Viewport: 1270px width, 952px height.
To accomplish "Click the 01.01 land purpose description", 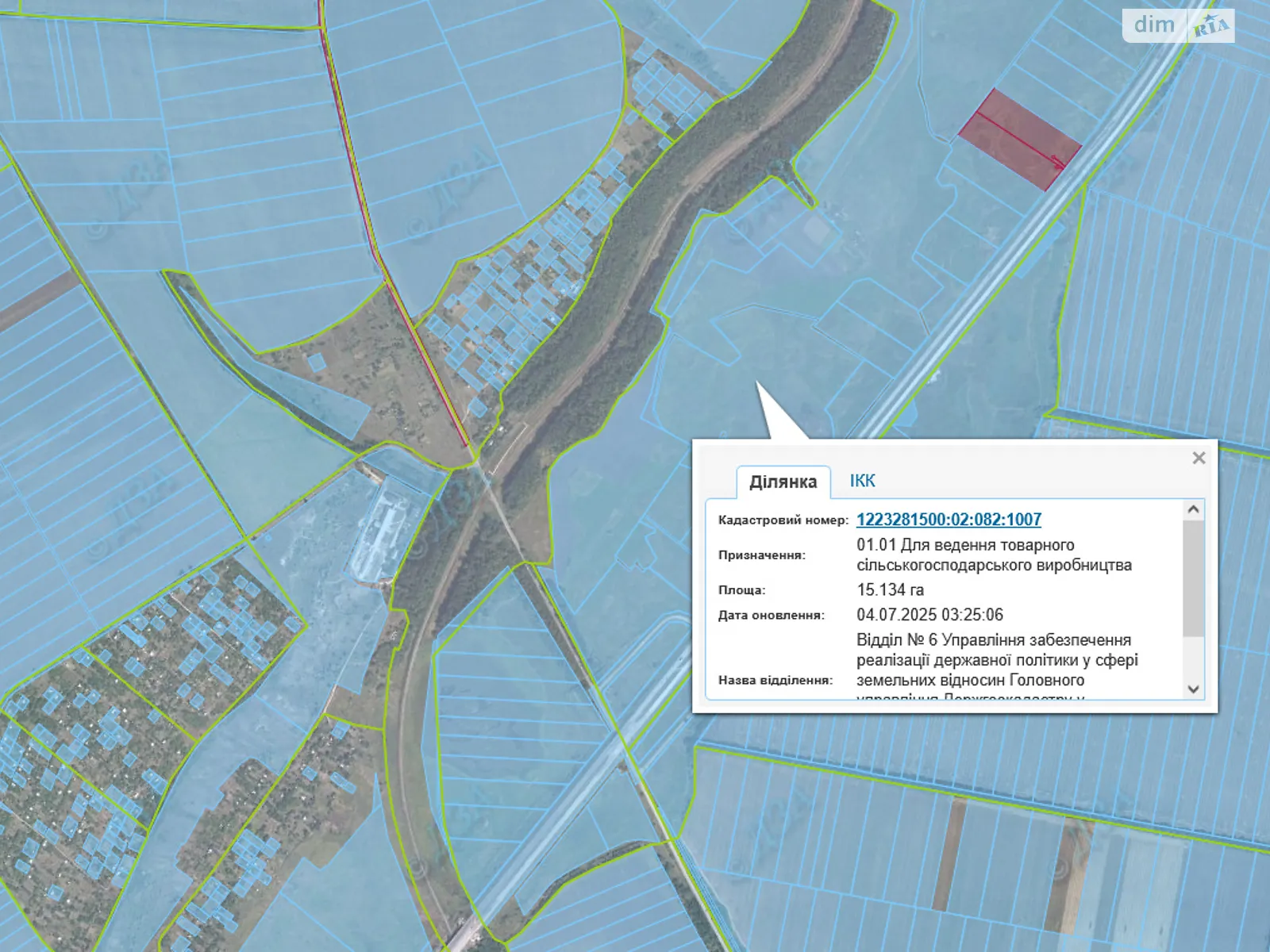I will 994,555.
